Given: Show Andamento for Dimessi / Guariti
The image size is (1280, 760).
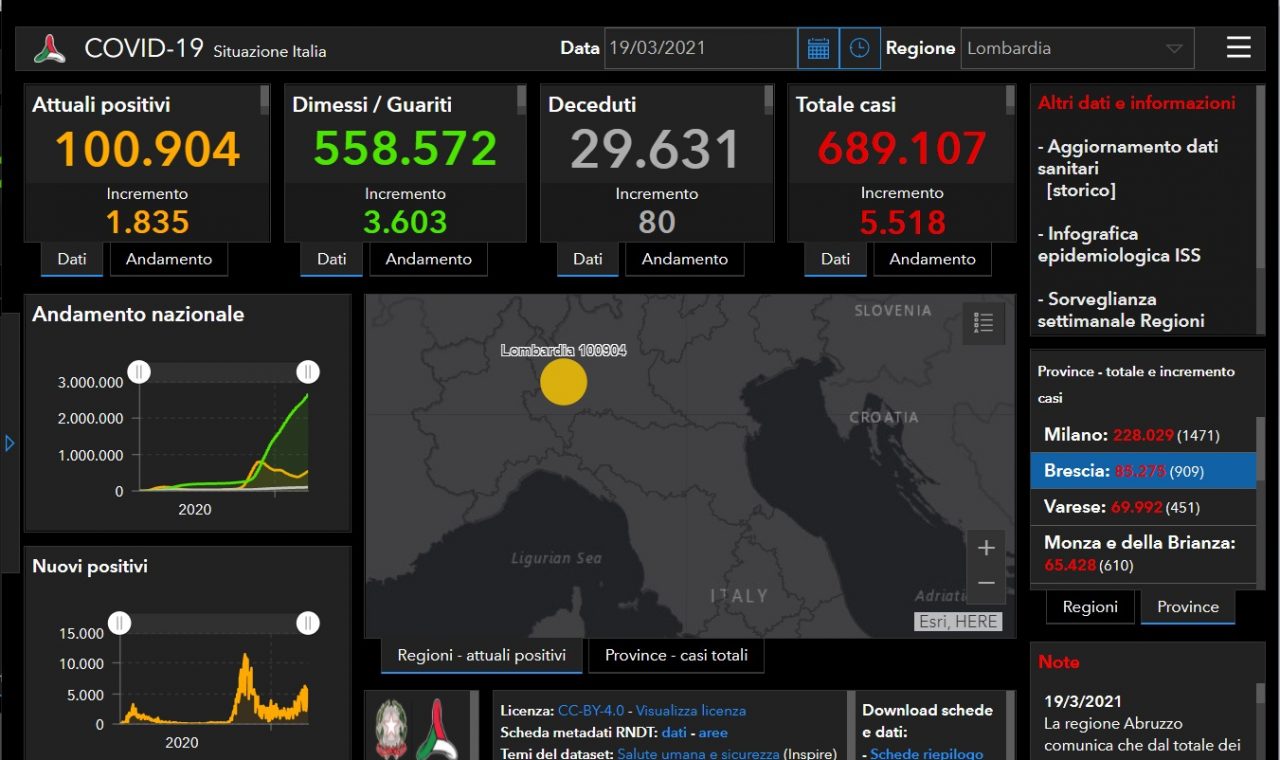Looking at the screenshot, I should pos(428,259).
